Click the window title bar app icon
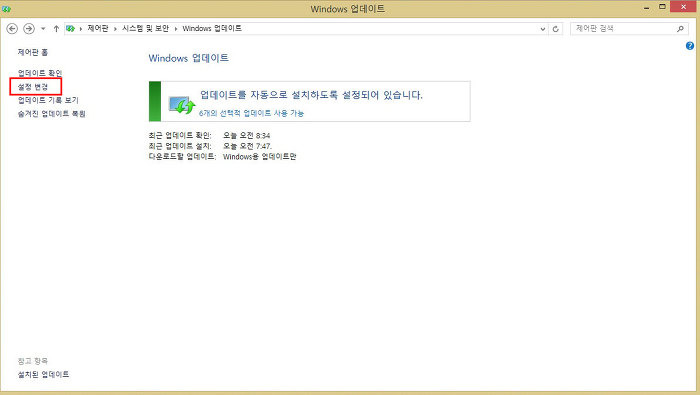This screenshot has height=395, width=700. tap(6, 8)
